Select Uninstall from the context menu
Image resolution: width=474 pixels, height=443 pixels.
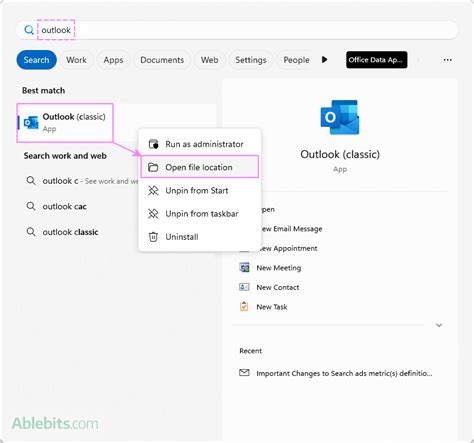click(199, 237)
